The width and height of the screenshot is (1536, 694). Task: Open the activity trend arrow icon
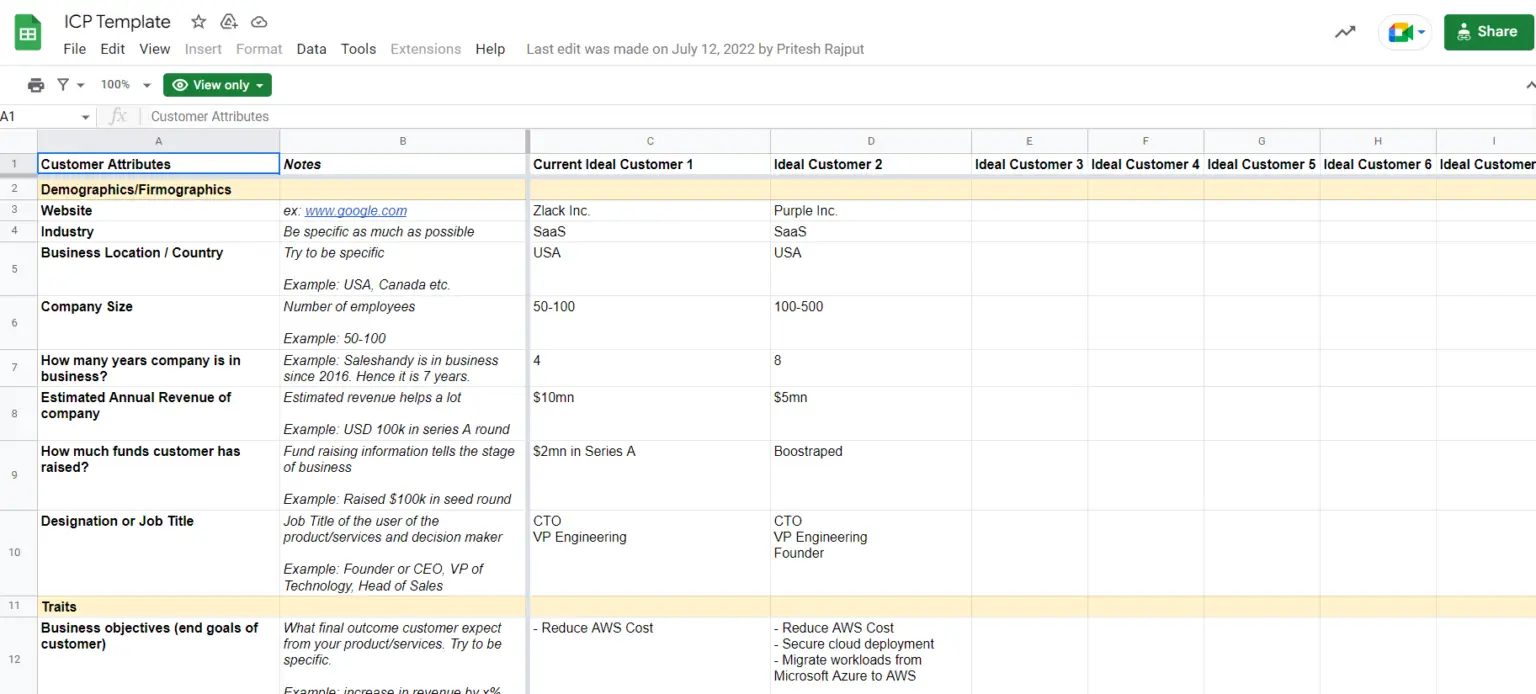[1345, 32]
